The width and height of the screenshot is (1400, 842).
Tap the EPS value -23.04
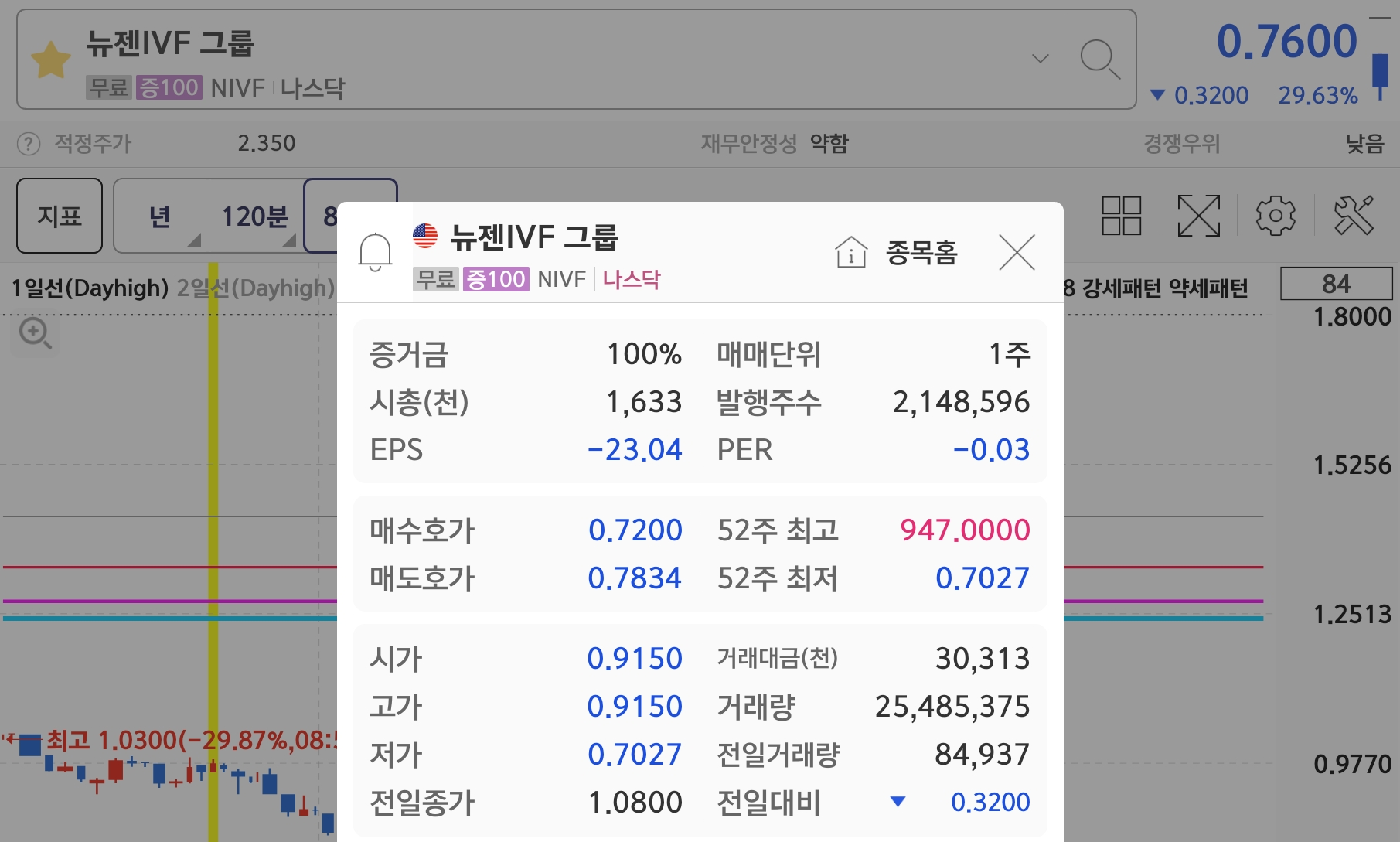(x=635, y=450)
